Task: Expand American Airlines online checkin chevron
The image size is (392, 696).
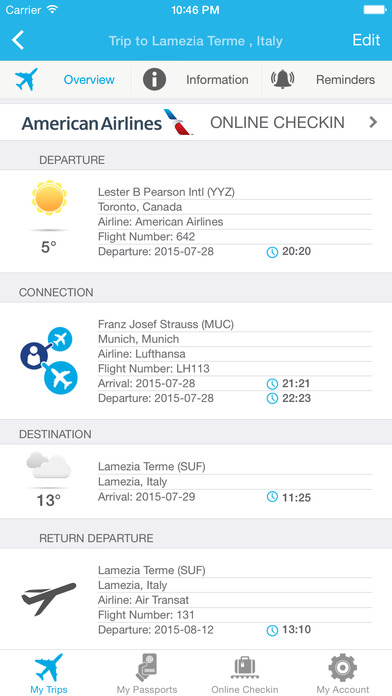Action: [373, 122]
